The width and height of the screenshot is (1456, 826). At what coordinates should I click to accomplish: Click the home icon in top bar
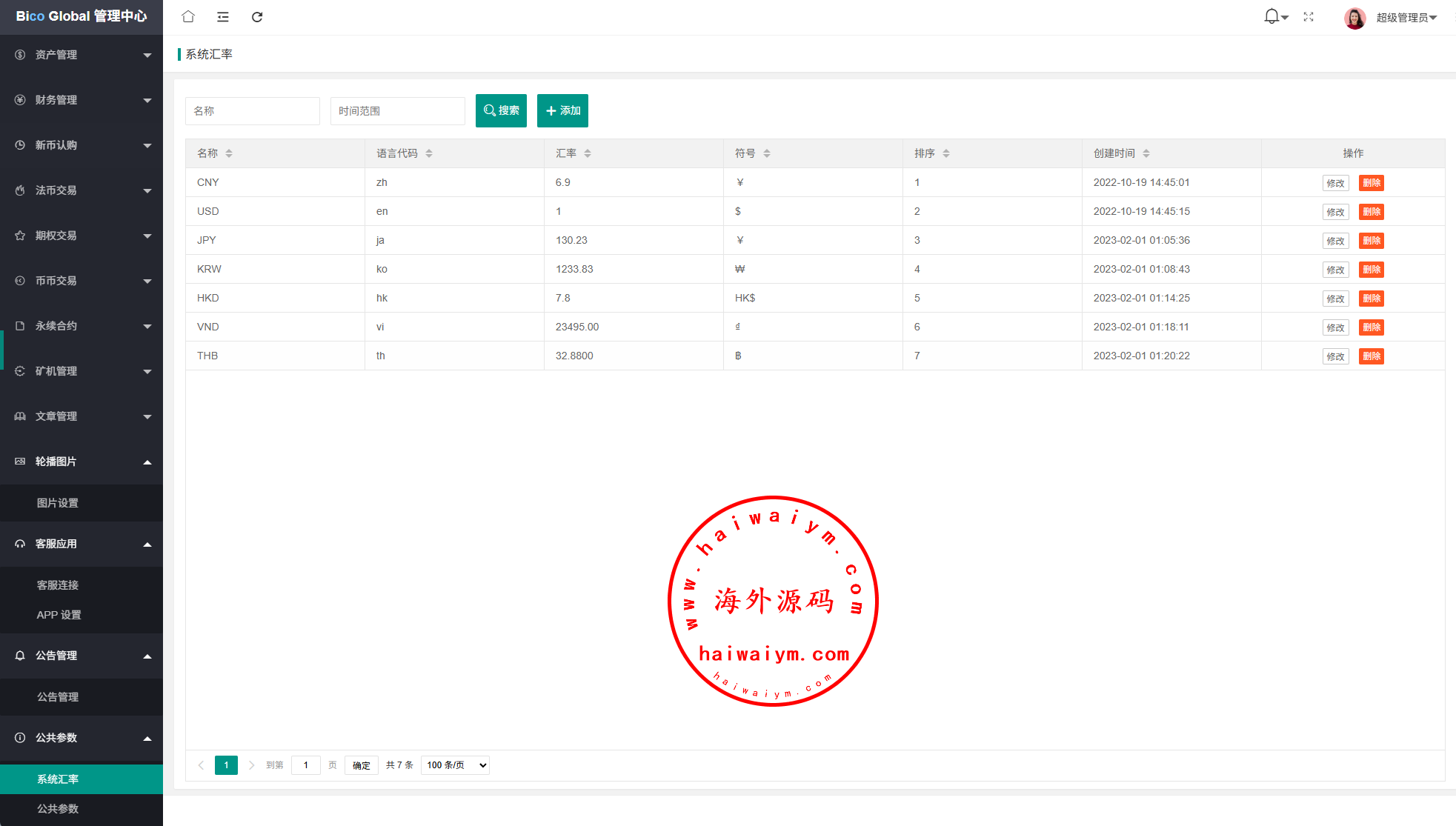coord(188,16)
